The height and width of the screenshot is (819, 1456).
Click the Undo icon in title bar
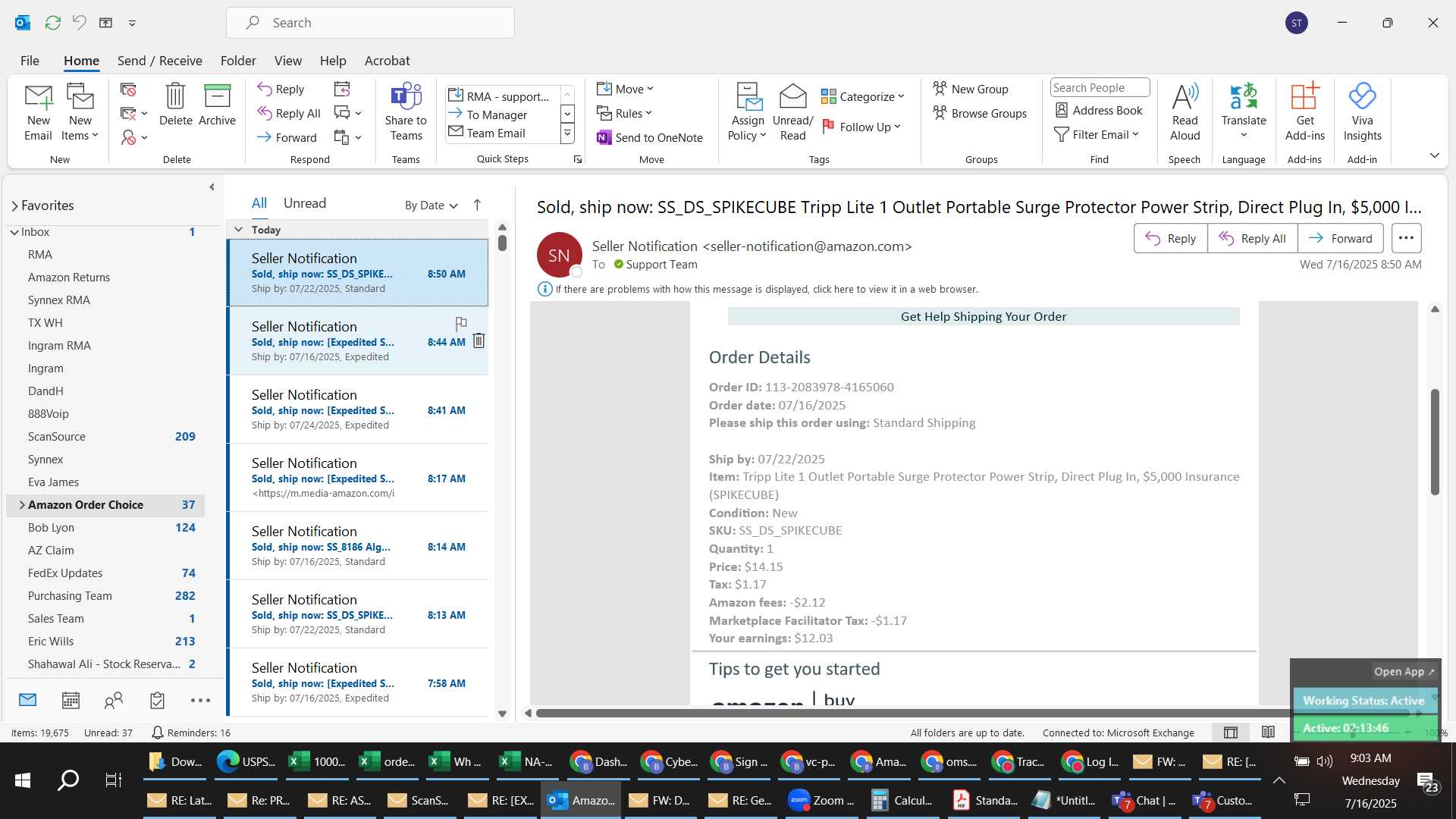79,23
